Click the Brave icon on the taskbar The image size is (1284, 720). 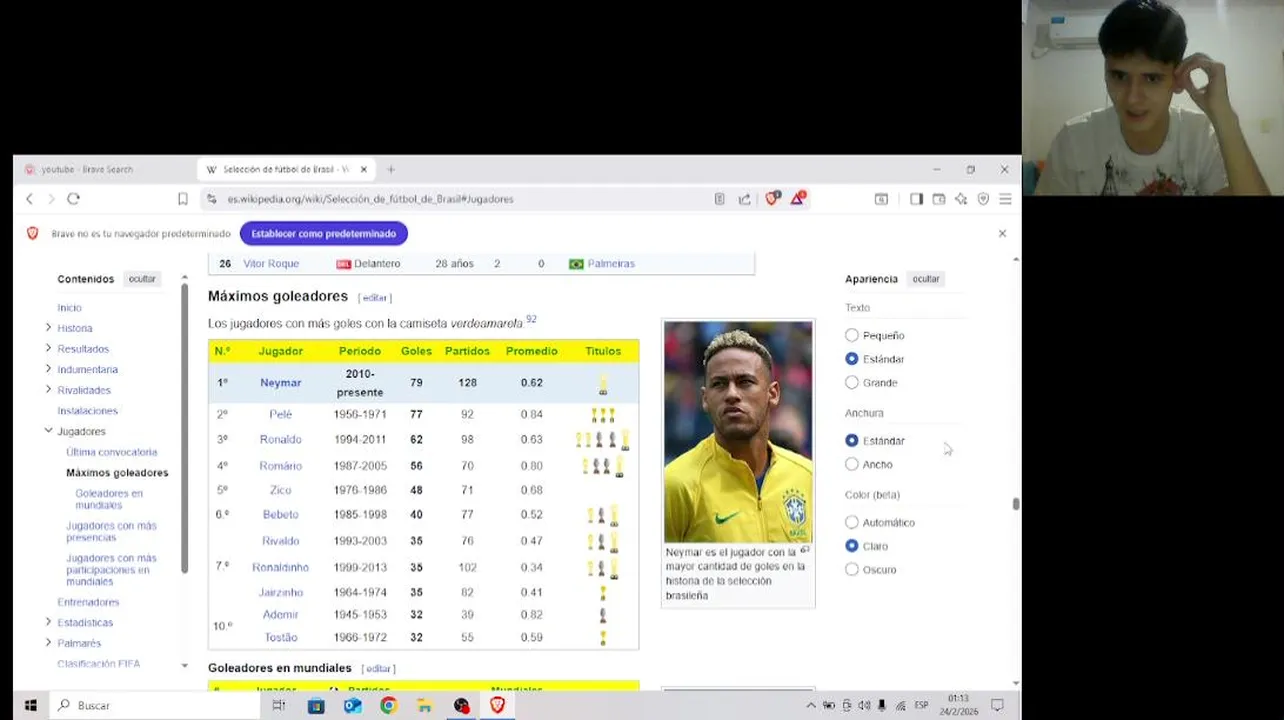[x=497, y=705]
